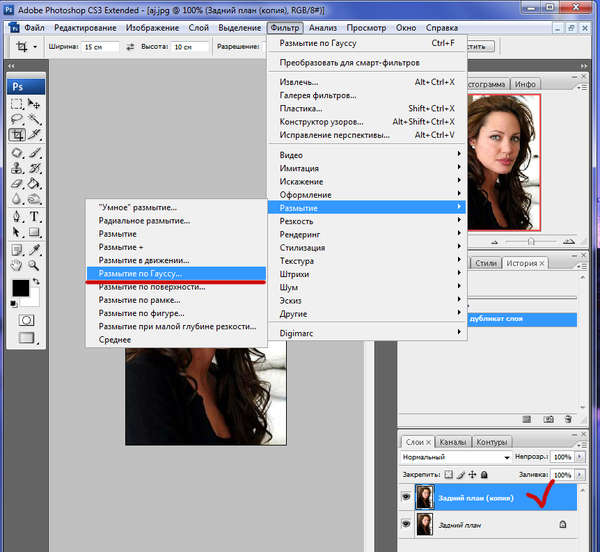This screenshot has width=600, height=552.
Task: Select the Lasso tool
Action: click(x=17, y=119)
